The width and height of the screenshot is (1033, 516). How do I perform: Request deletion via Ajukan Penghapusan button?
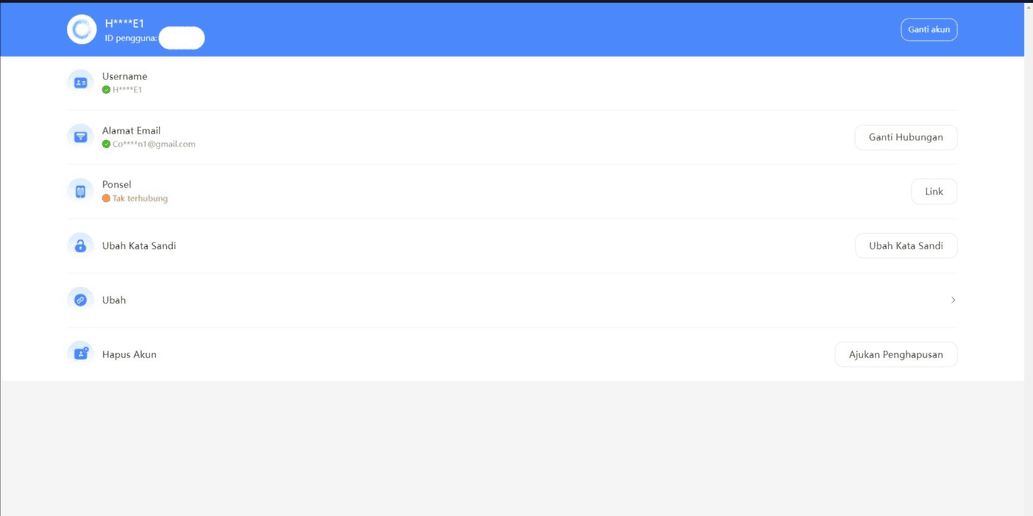pos(896,354)
